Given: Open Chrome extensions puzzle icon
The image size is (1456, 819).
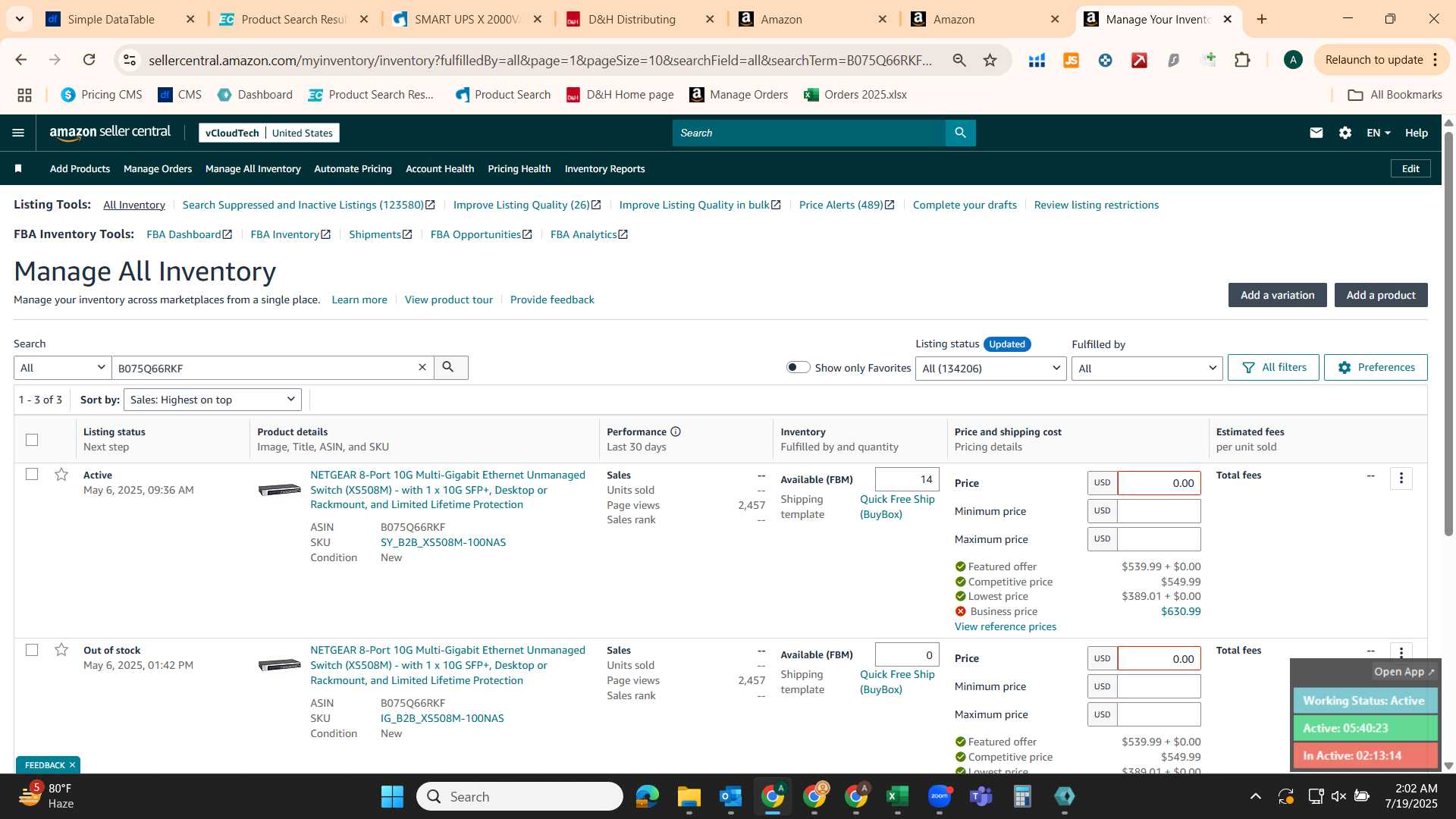Looking at the screenshot, I should tap(1242, 60).
